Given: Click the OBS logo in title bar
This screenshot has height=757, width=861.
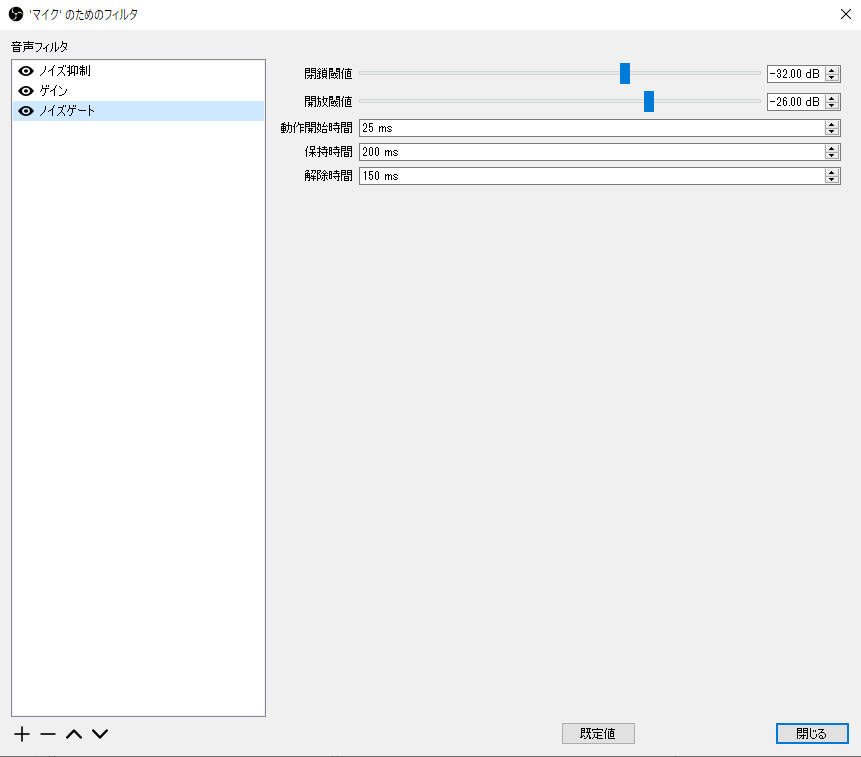Looking at the screenshot, I should (x=16, y=14).
